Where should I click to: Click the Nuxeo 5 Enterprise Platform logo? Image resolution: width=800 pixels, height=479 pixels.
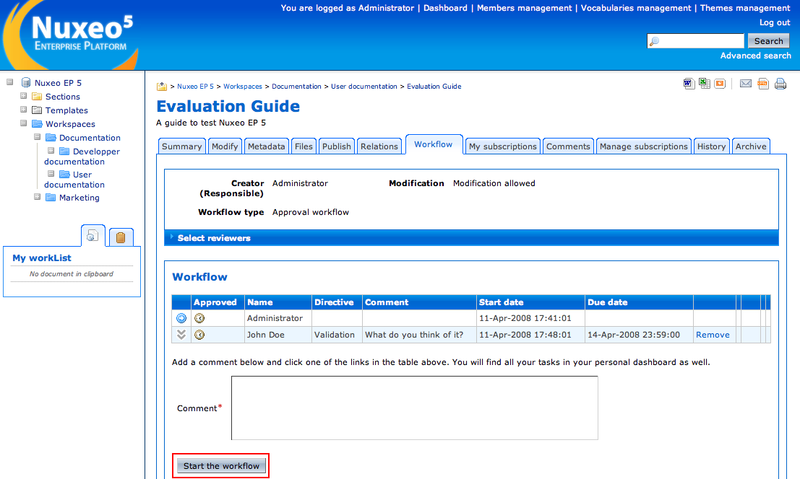[x=70, y=35]
